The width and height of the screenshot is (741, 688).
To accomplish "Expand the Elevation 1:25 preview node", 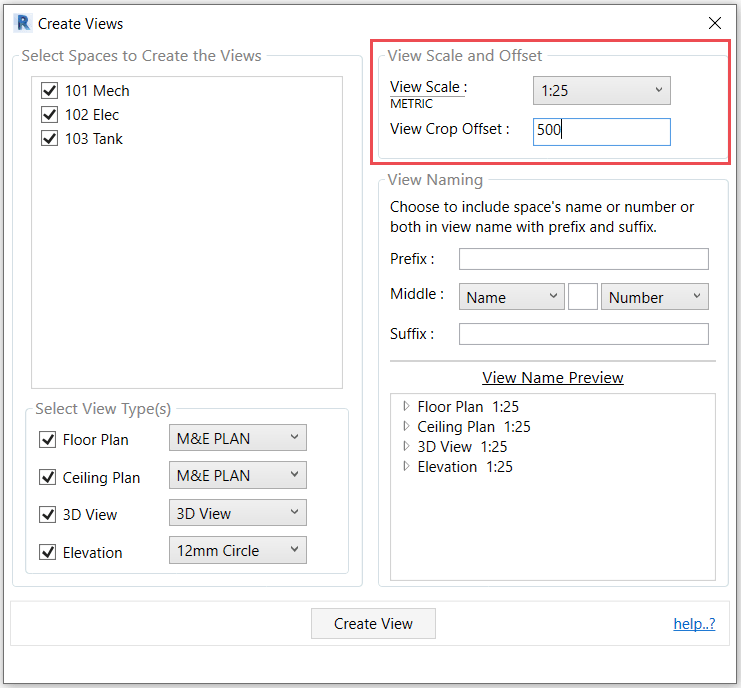I will tap(406, 467).
